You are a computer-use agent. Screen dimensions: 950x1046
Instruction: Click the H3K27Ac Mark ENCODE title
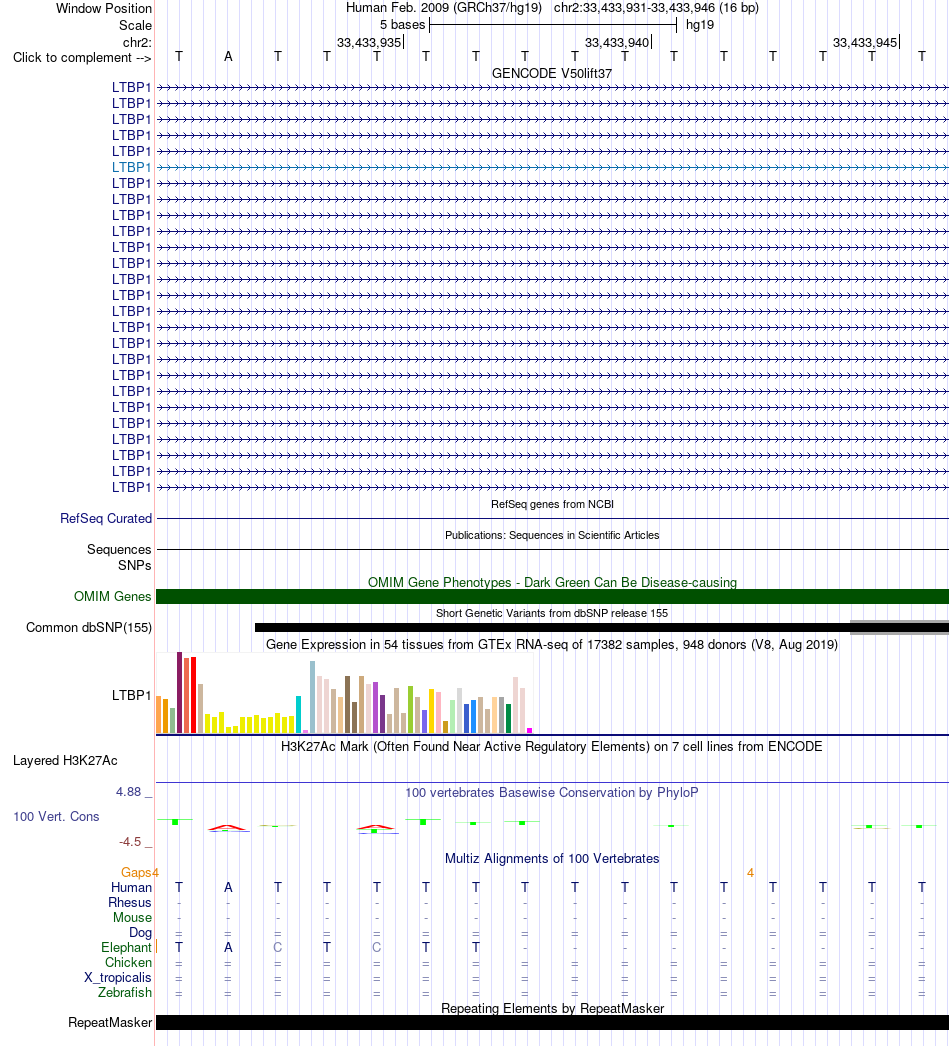click(552, 746)
